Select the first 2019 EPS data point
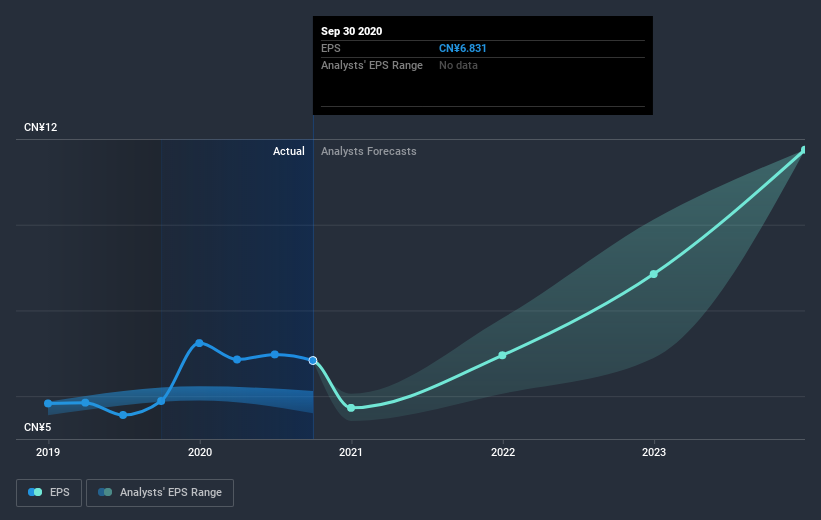The height and width of the screenshot is (520, 821). click(x=48, y=403)
